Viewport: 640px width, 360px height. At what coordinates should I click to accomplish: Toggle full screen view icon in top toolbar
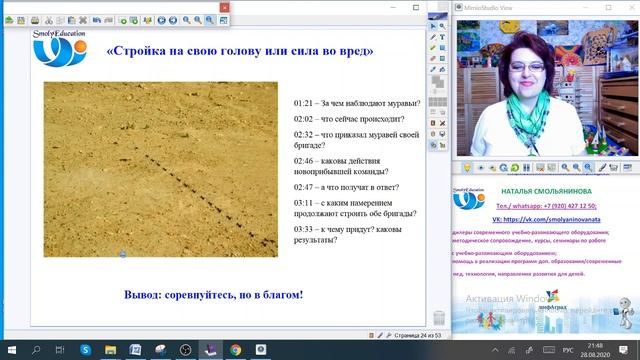pyautogui.click(x=223, y=20)
